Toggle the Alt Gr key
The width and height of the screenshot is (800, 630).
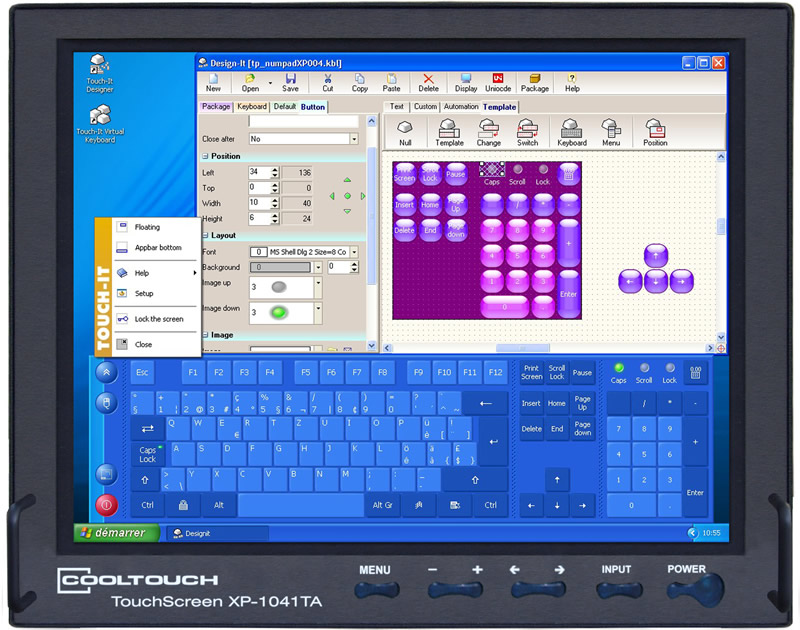(x=382, y=505)
